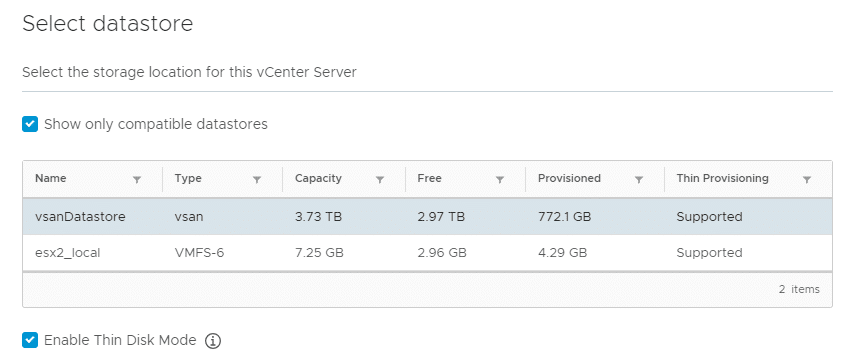Image resolution: width=844 pixels, height=361 pixels.
Task: Sort by Thin Provisioning column header
Action: 722,178
